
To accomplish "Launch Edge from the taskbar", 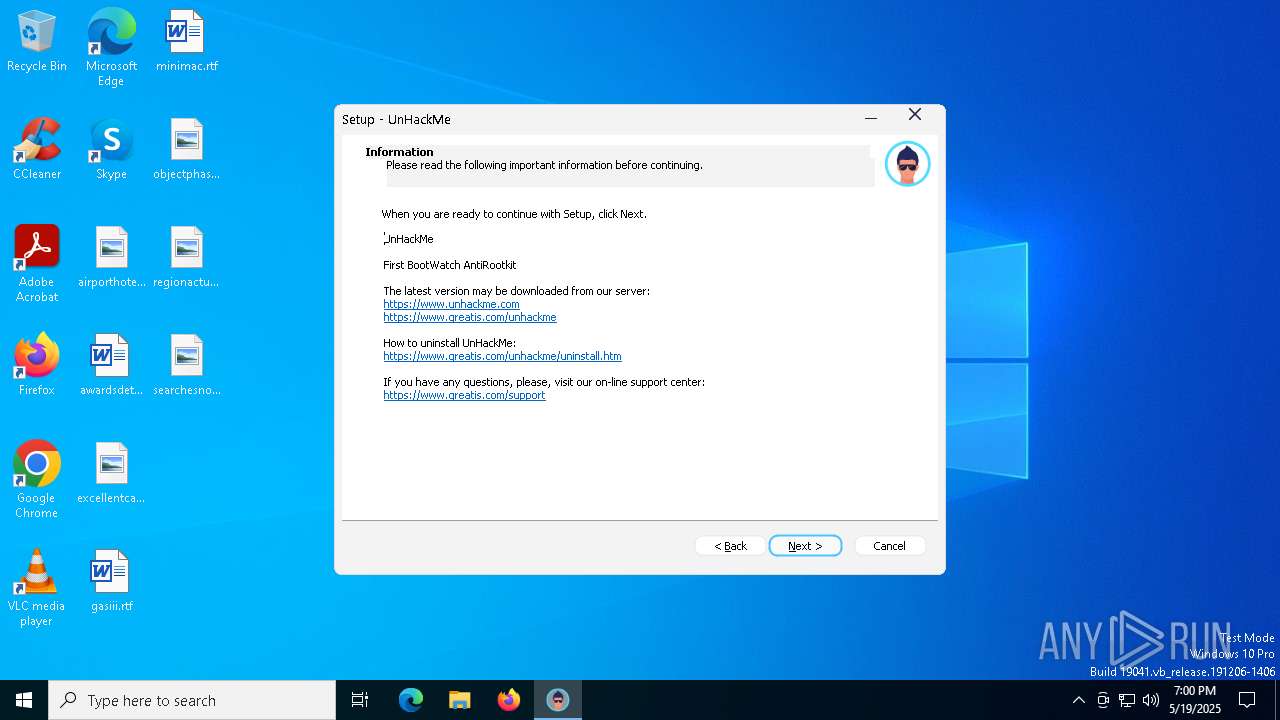I will point(411,700).
